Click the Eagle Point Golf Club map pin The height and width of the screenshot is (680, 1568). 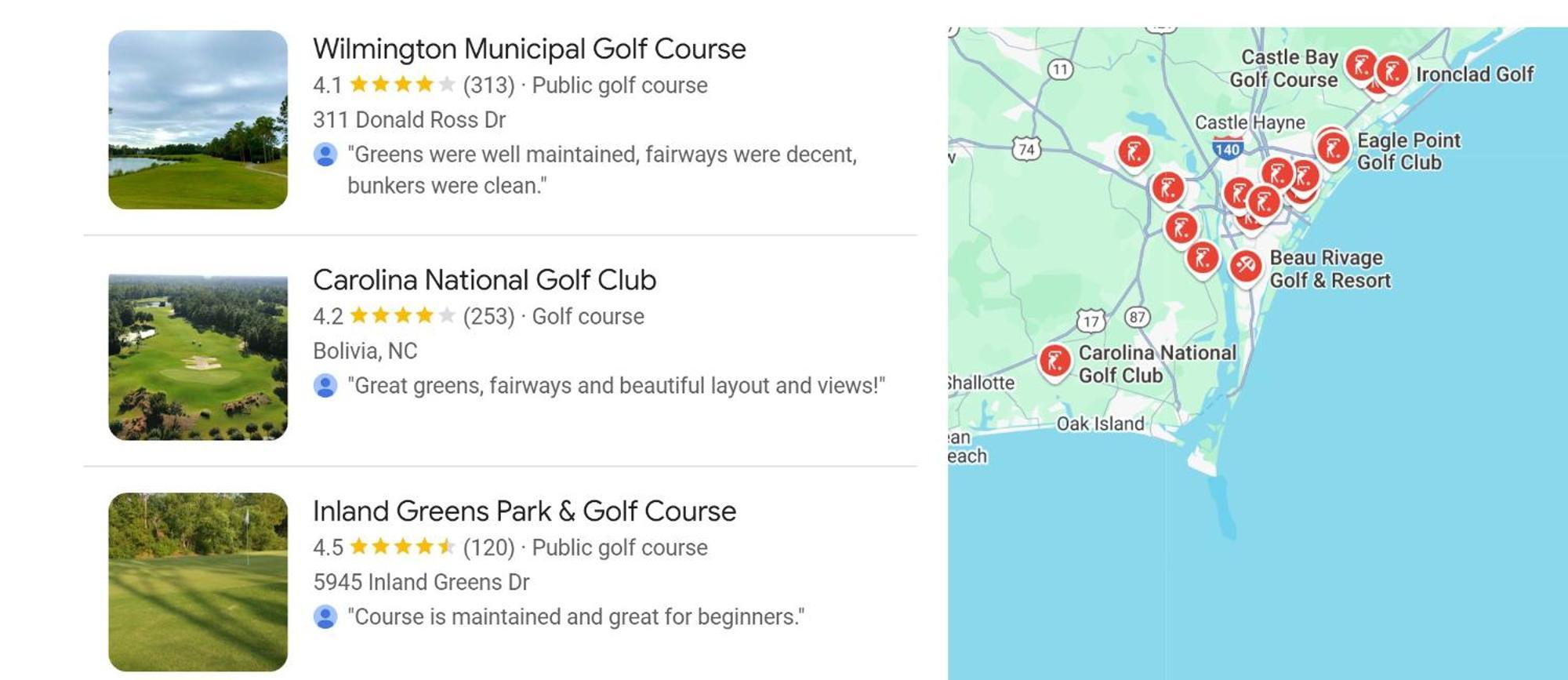coord(1333,149)
